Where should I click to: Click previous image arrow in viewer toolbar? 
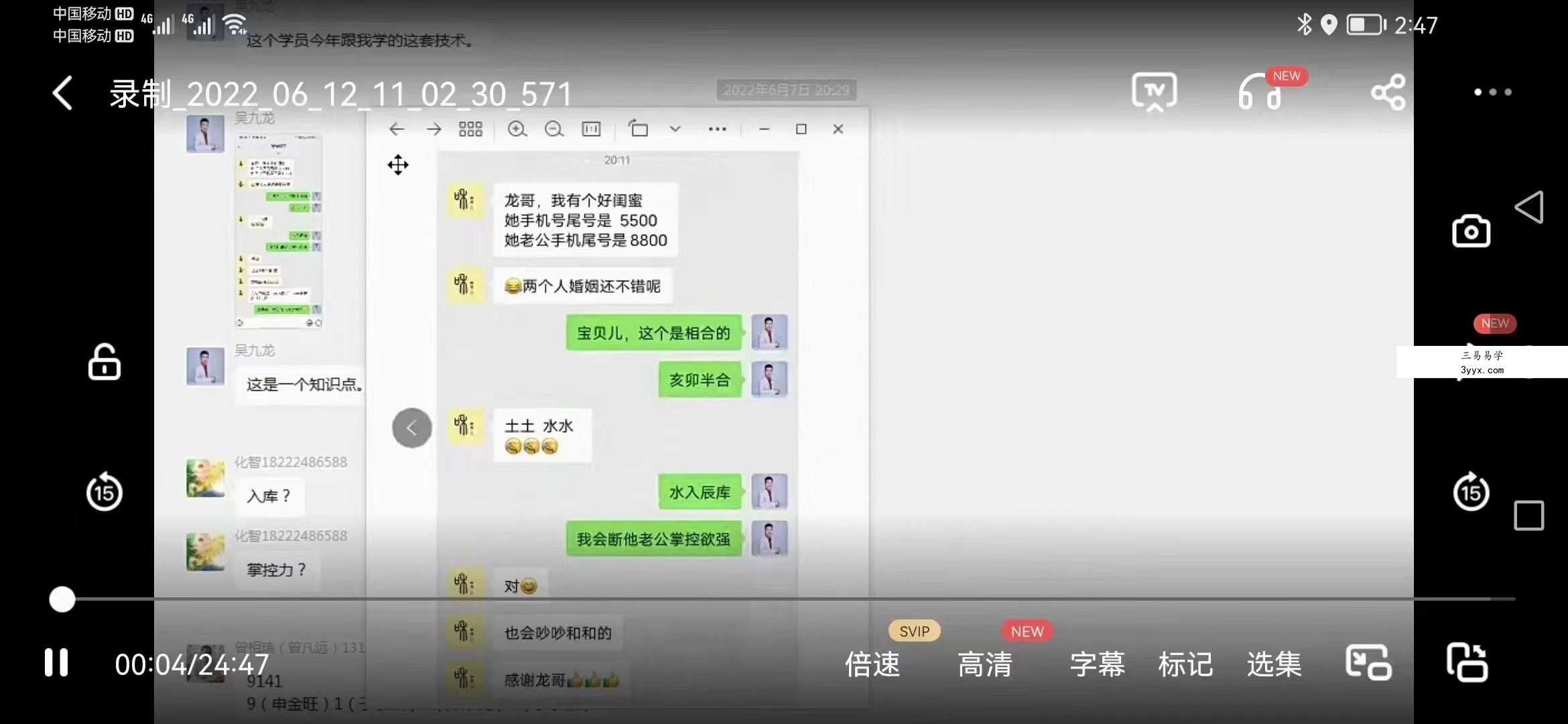(397, 129)
